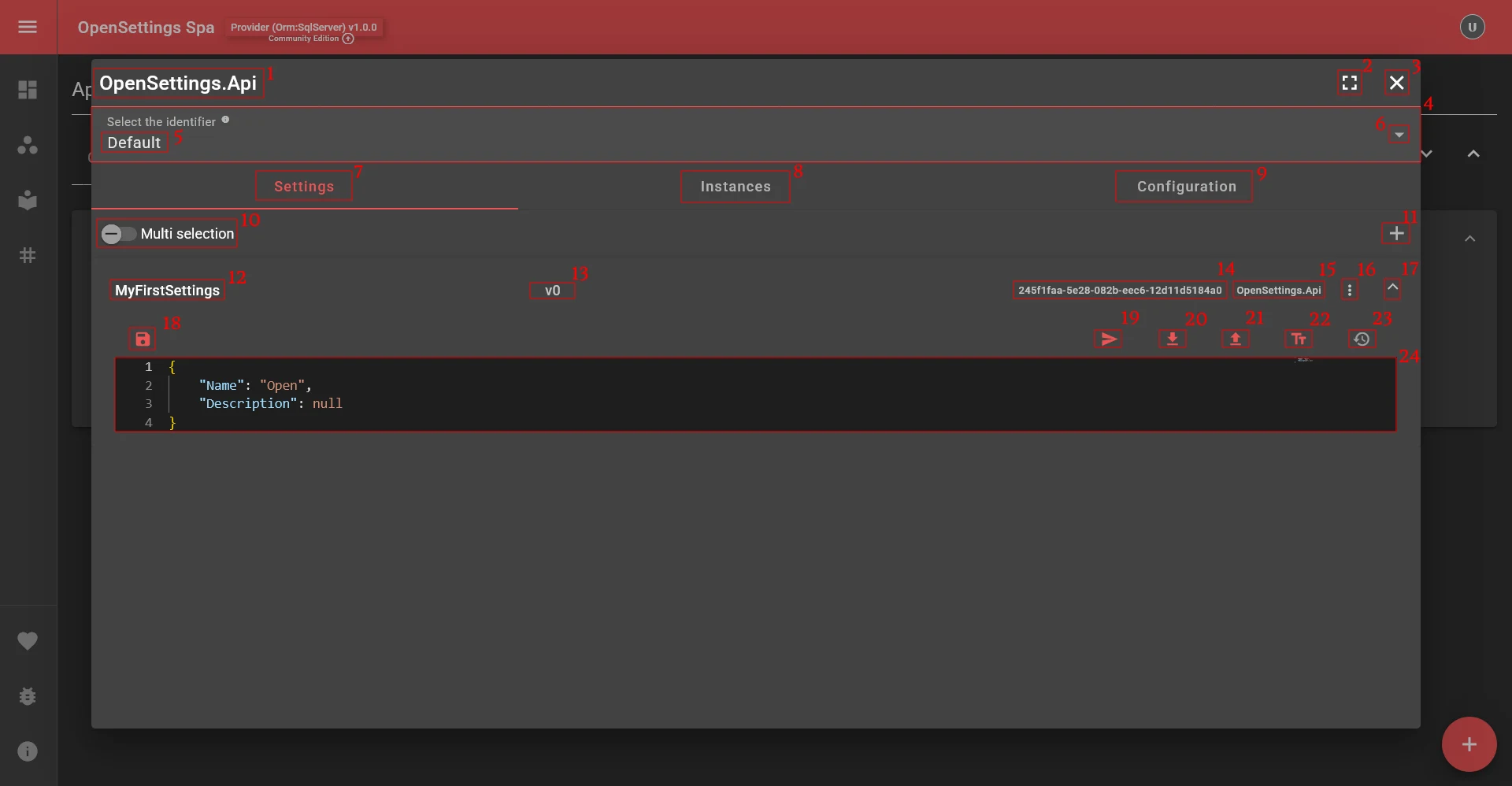Upload a settings file
The height and width of the screenshot is (786, 1512).
pyautogui.click(x=1235, y=339)
